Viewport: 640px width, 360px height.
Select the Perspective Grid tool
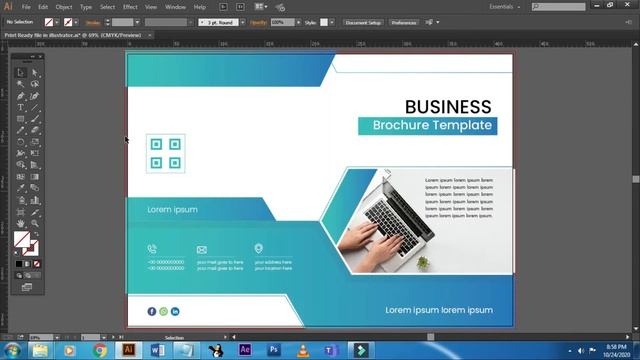pos(35,165)
